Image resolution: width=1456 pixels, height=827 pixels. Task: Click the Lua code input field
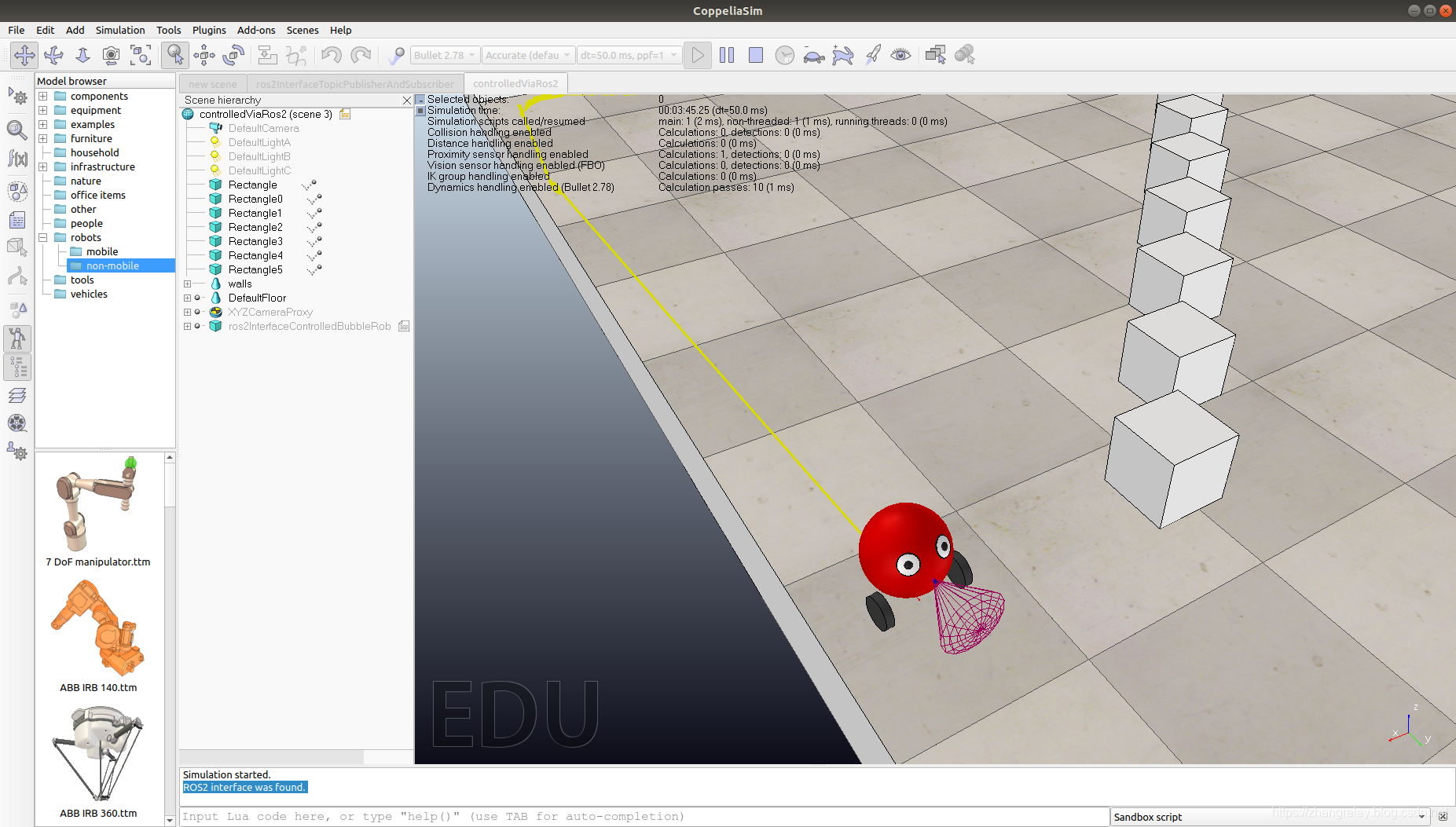tap(644, 817)
